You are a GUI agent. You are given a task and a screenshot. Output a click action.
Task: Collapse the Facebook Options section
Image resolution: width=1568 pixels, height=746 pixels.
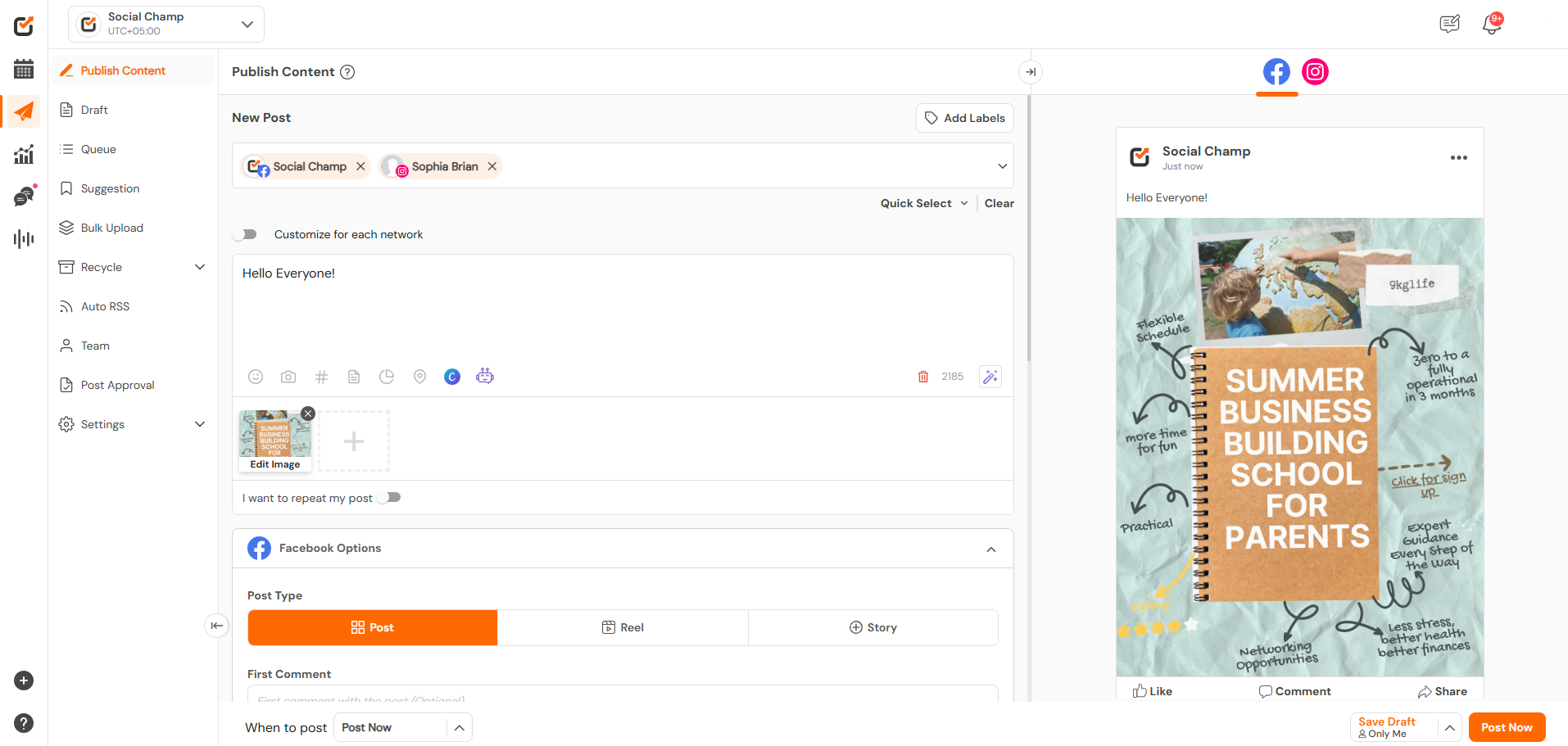click(991, 549)
